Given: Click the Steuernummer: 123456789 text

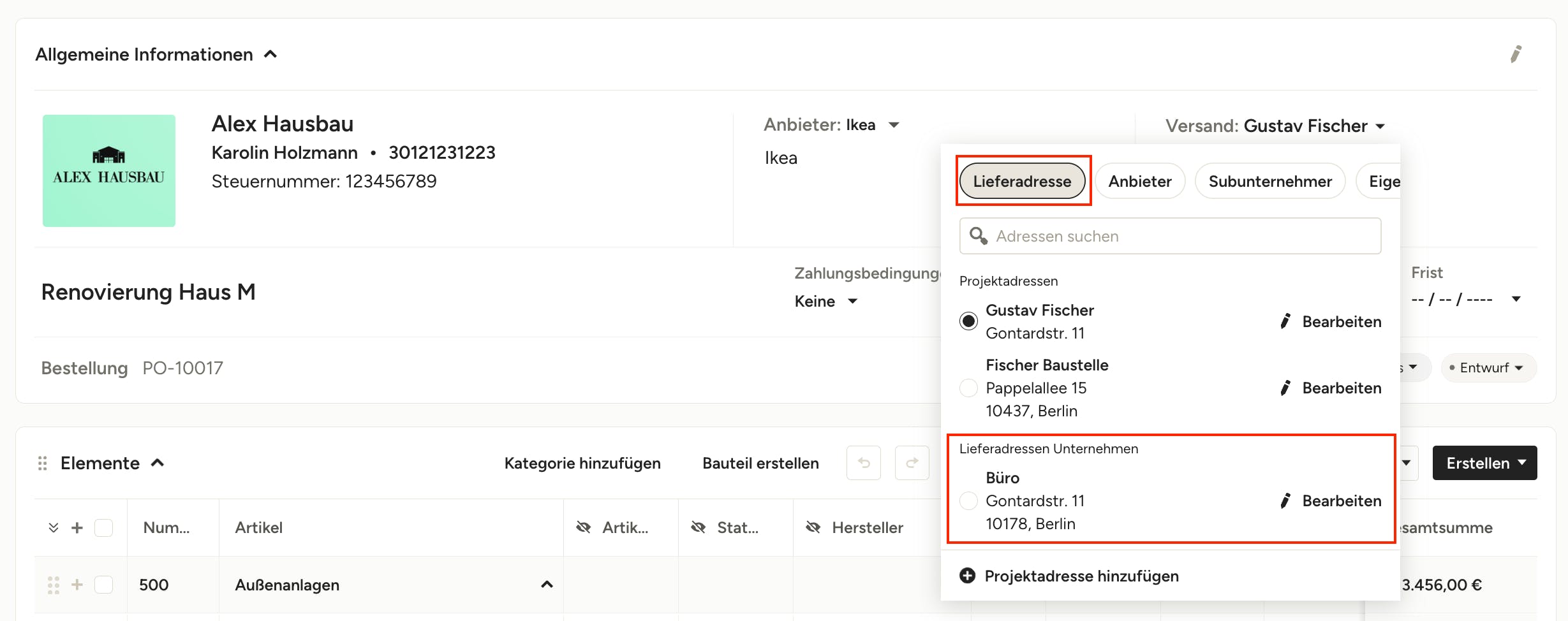Looking at the screenshot, I should click(324, 181).
